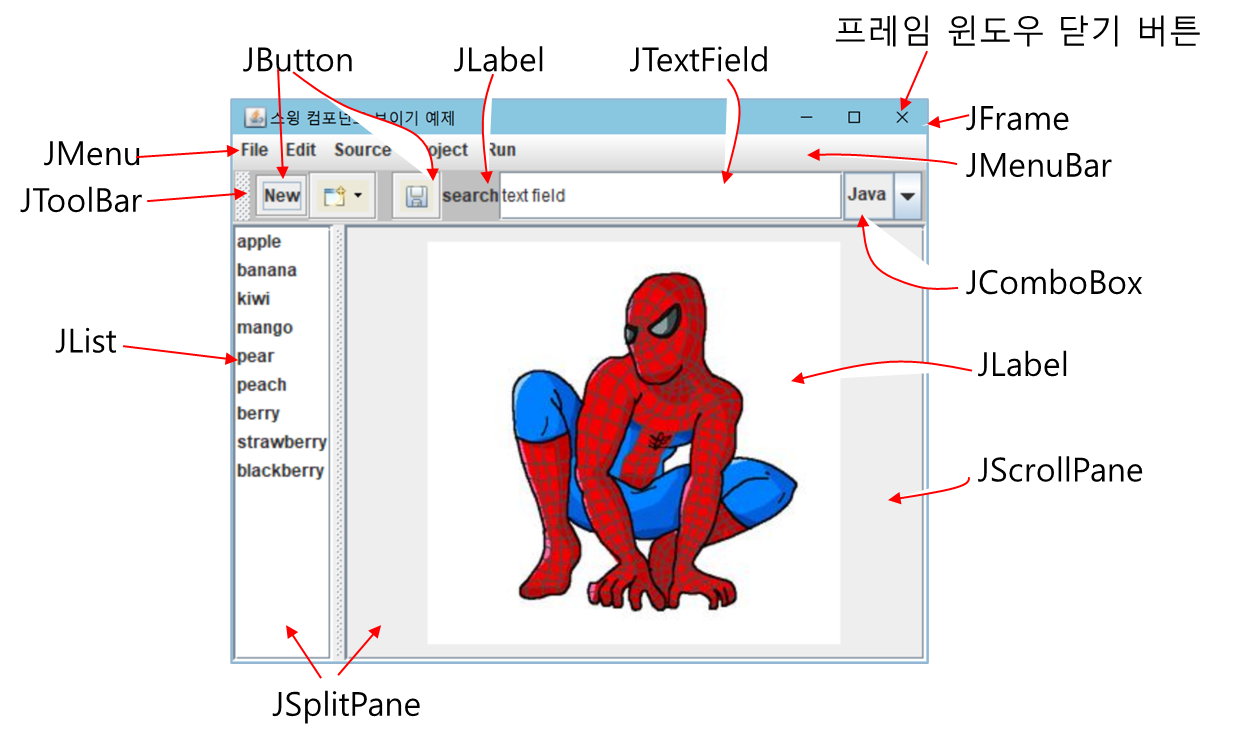The width and height of the screenshot is (1233, 743).
Task: Open the Source menu
Action: [362, 150]
